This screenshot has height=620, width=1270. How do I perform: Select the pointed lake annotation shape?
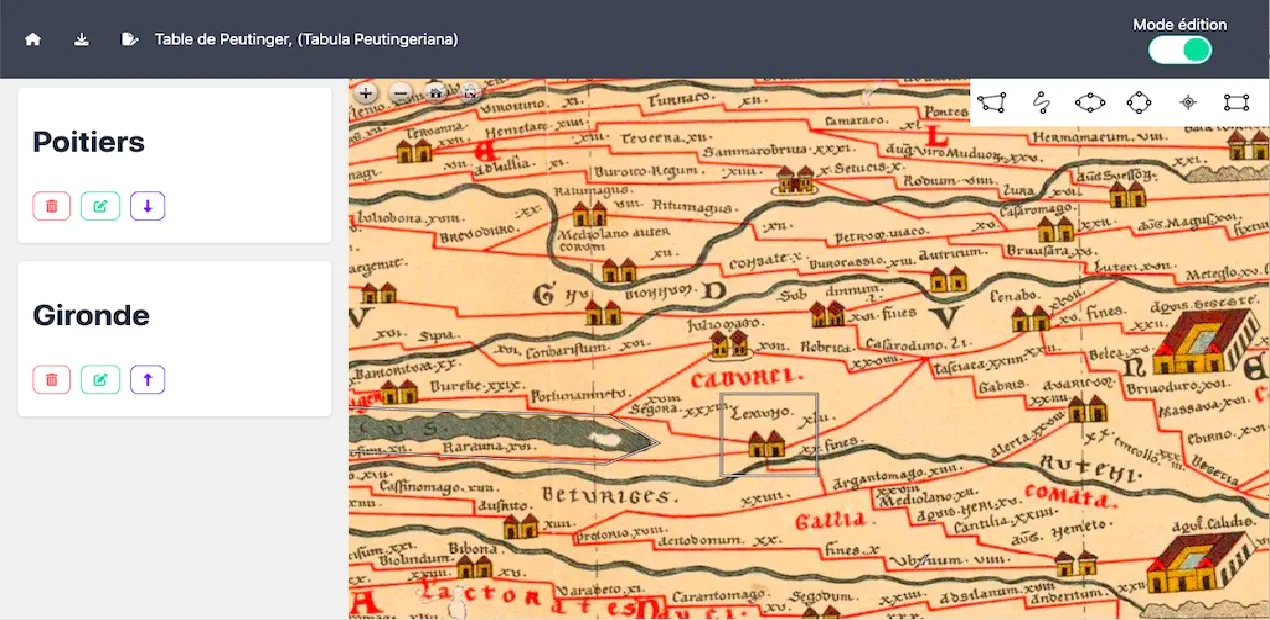pos(503,437)
